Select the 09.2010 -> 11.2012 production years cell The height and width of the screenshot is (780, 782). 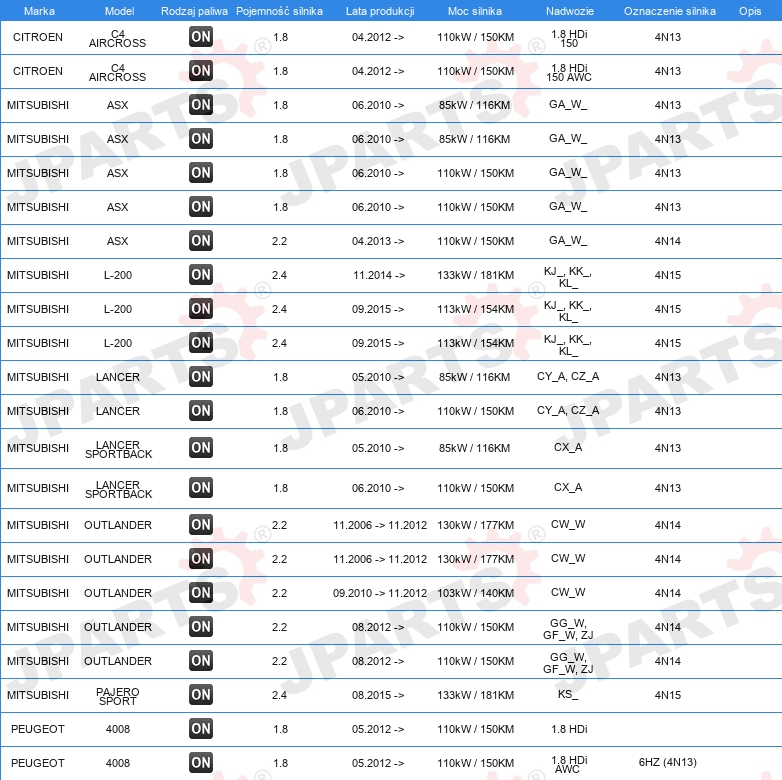pos(380,593)
